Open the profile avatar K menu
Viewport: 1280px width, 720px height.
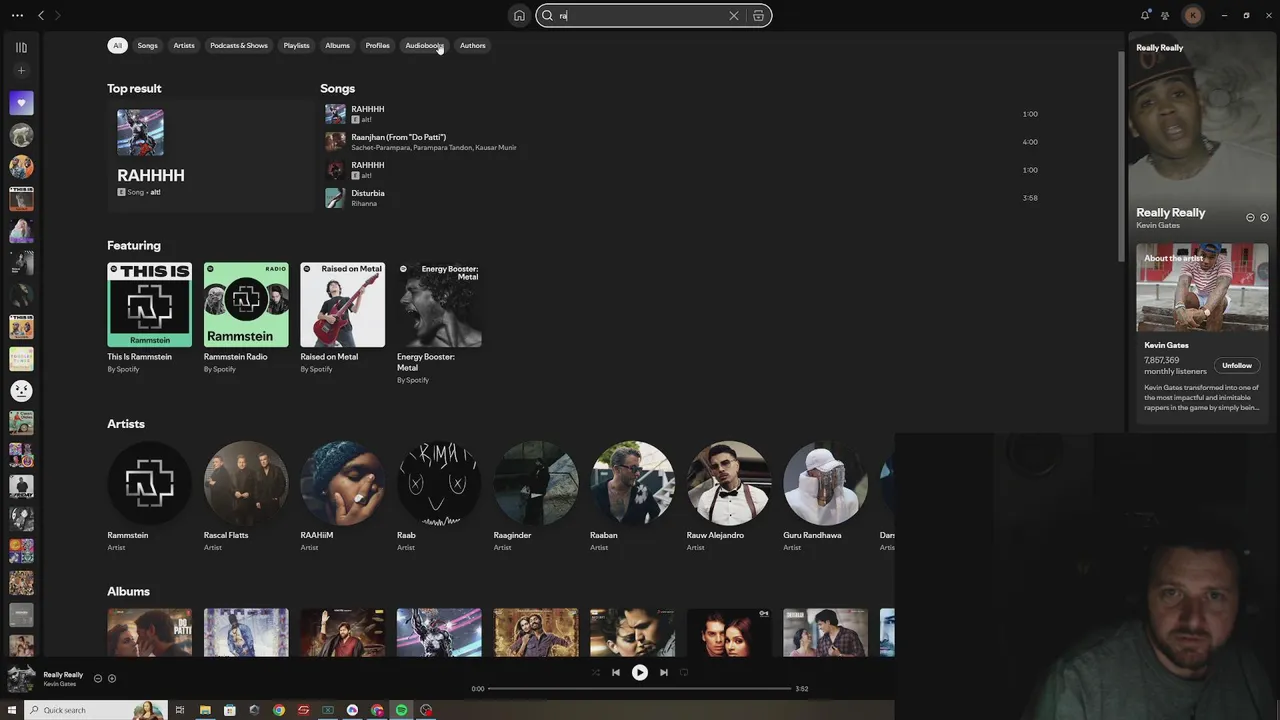pyautogui.click(x=1192, y=15)
